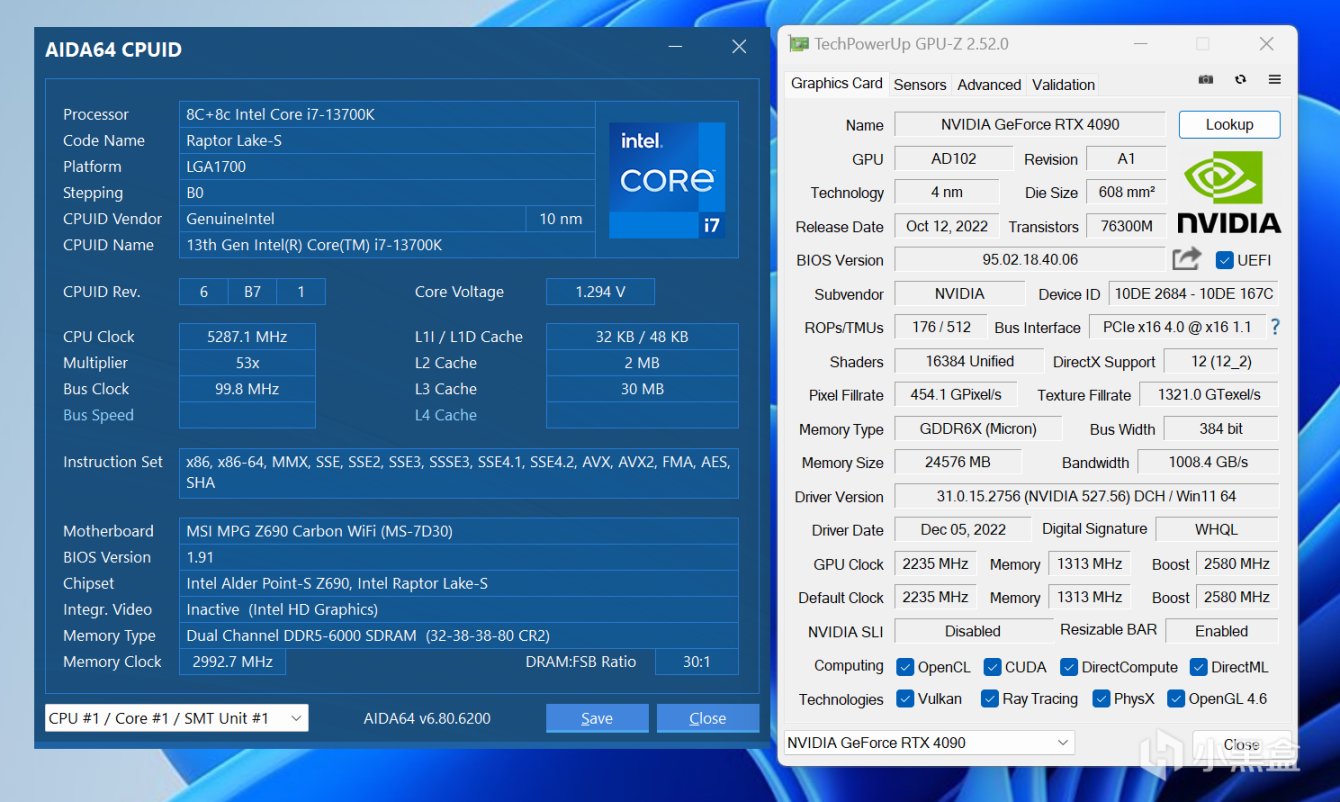Click the Release Date value Oct 12, 2022
This screenshot has width=1340, height=802.
click(x=946, y=226)
